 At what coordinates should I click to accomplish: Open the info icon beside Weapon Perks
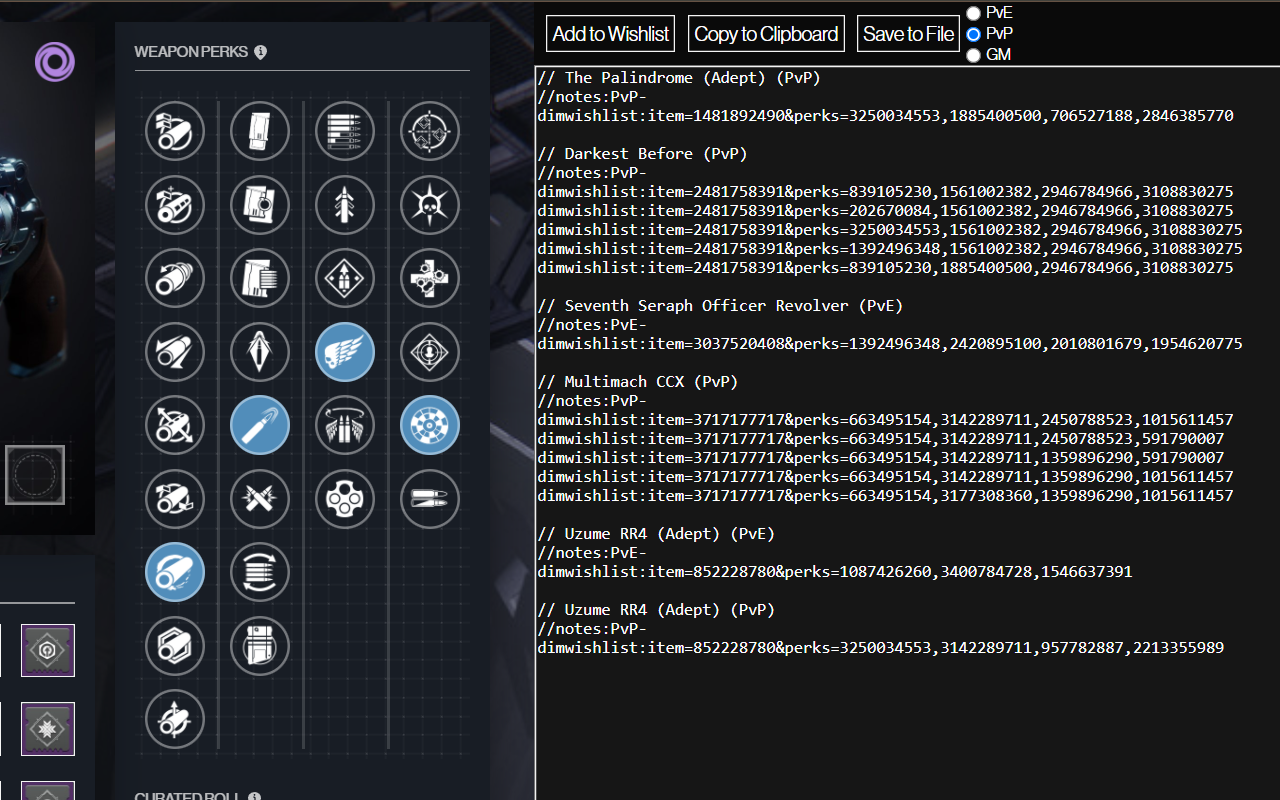(x=260, y=52)
